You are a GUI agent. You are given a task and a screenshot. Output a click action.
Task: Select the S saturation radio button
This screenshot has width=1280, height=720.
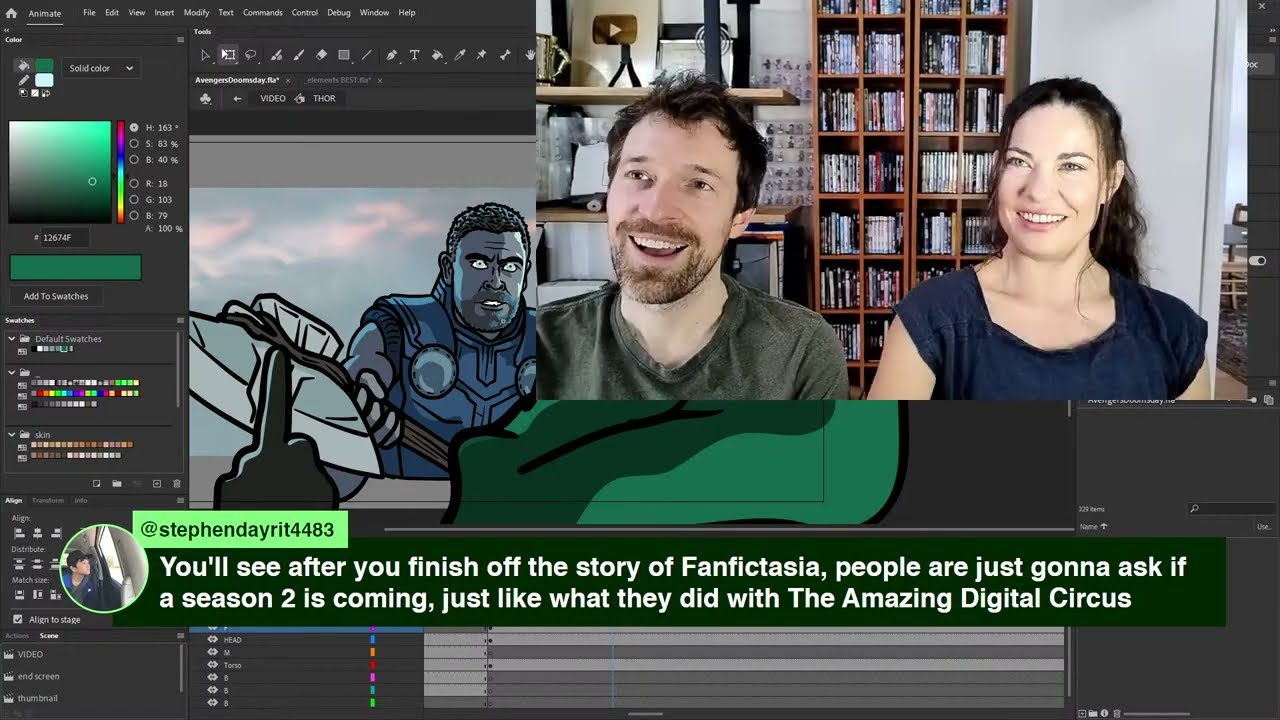coord(134,144)
